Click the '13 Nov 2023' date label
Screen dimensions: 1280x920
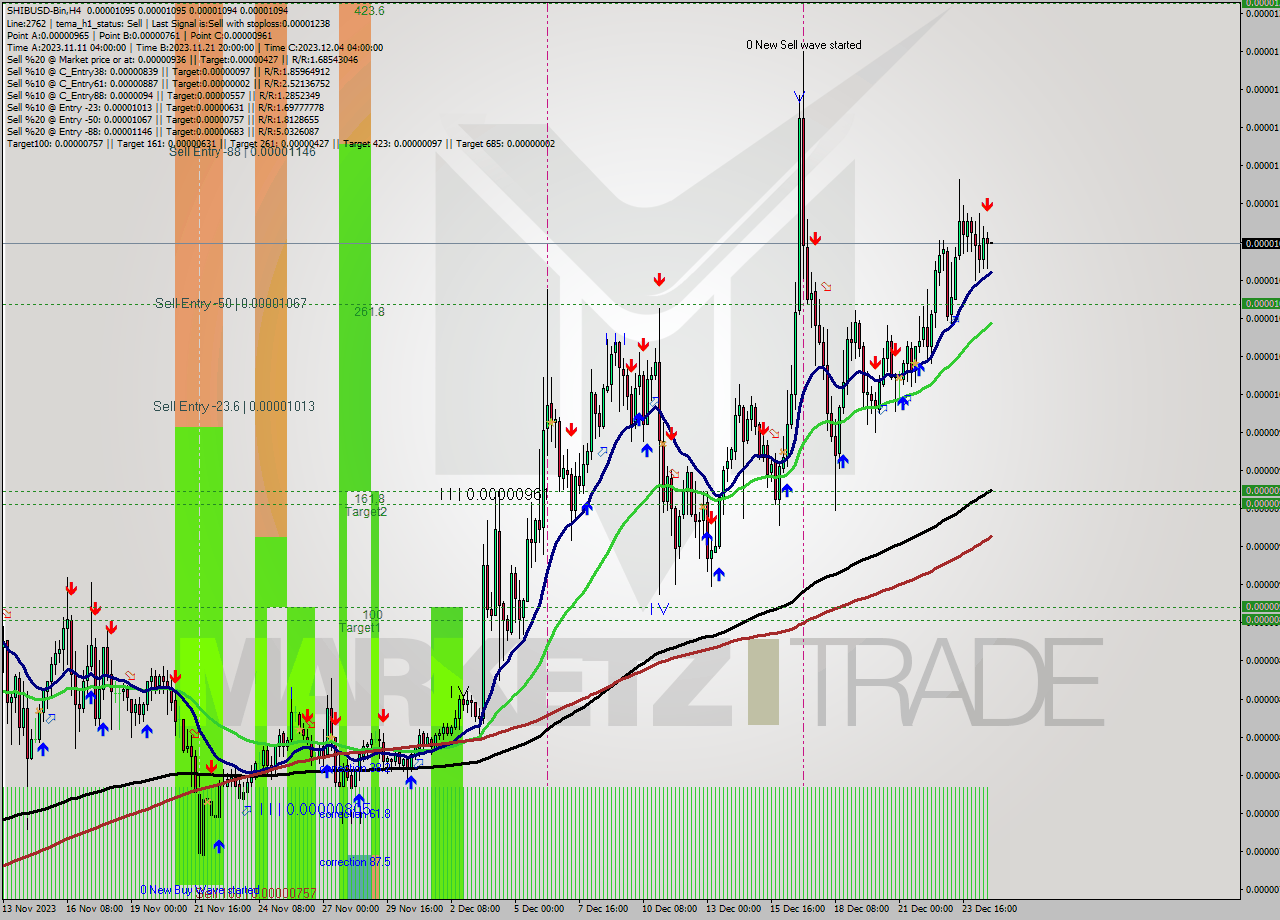coord(29,909)
